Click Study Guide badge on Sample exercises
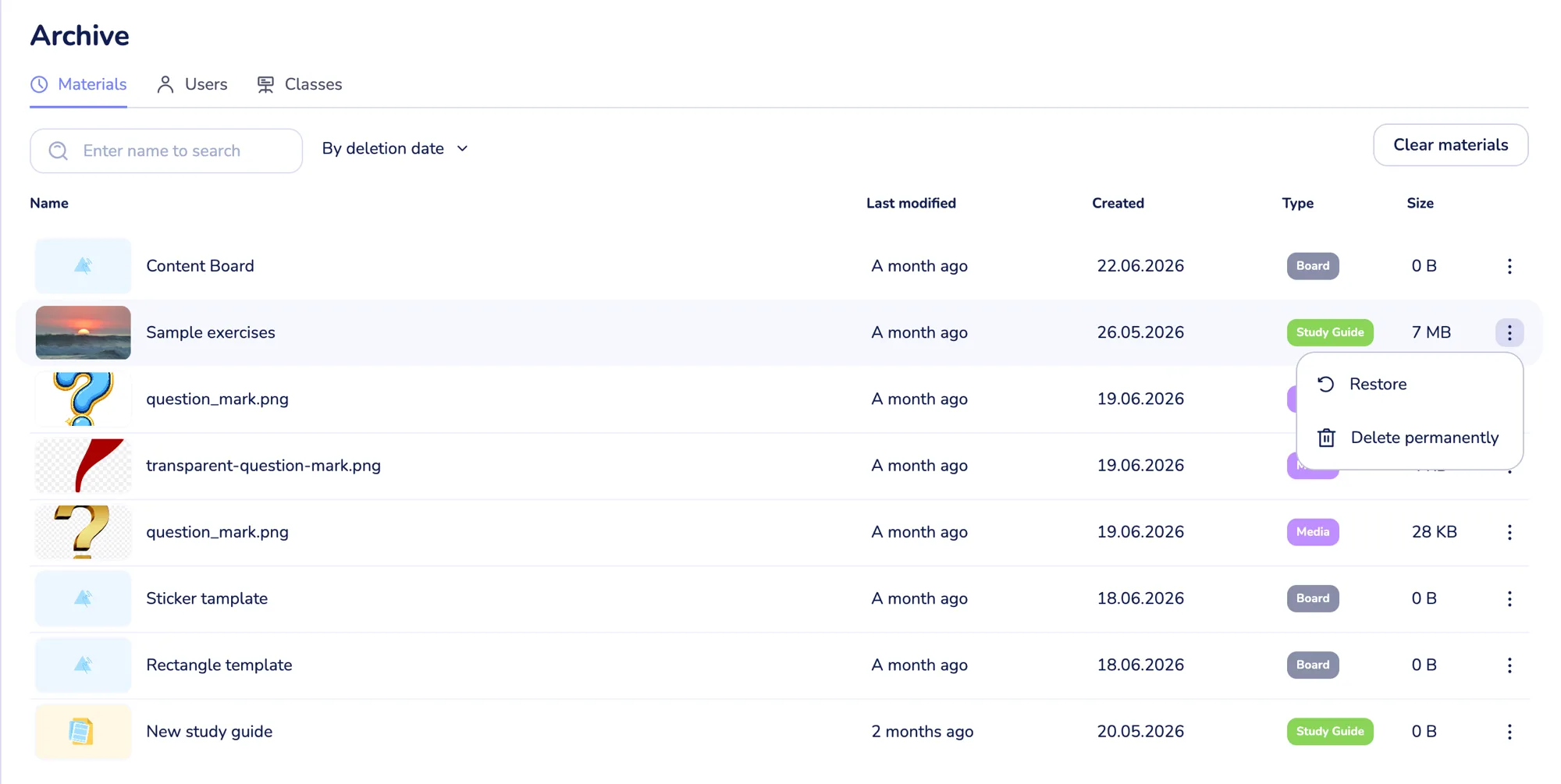Viewport: 1561px width, 784px height. pyautogui.click(x=1330, y=332)
